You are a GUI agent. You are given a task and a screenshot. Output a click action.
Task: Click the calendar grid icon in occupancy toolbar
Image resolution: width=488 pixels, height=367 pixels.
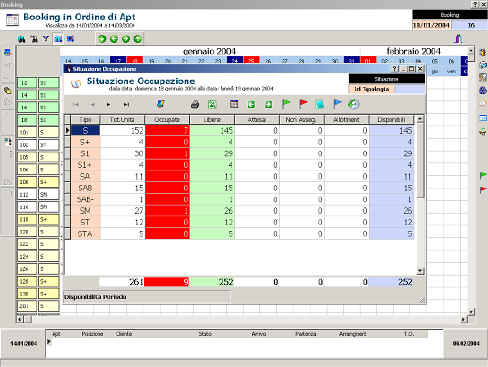234,104
